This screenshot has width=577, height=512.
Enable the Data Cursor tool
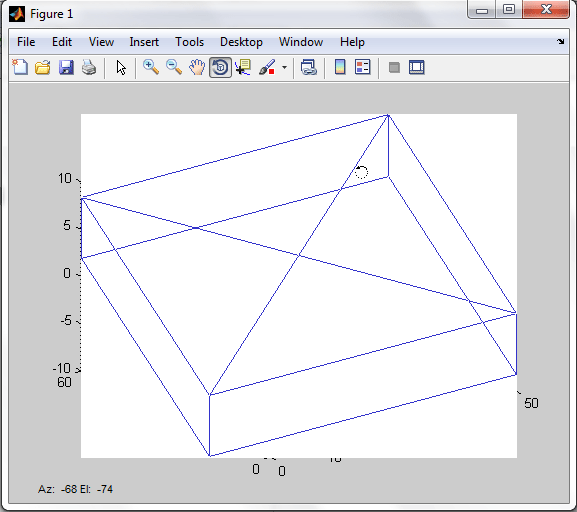(243, 67)
